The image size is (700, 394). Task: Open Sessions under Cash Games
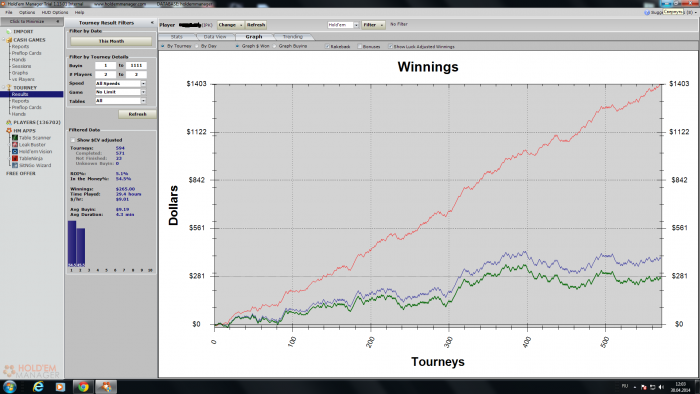21,66
